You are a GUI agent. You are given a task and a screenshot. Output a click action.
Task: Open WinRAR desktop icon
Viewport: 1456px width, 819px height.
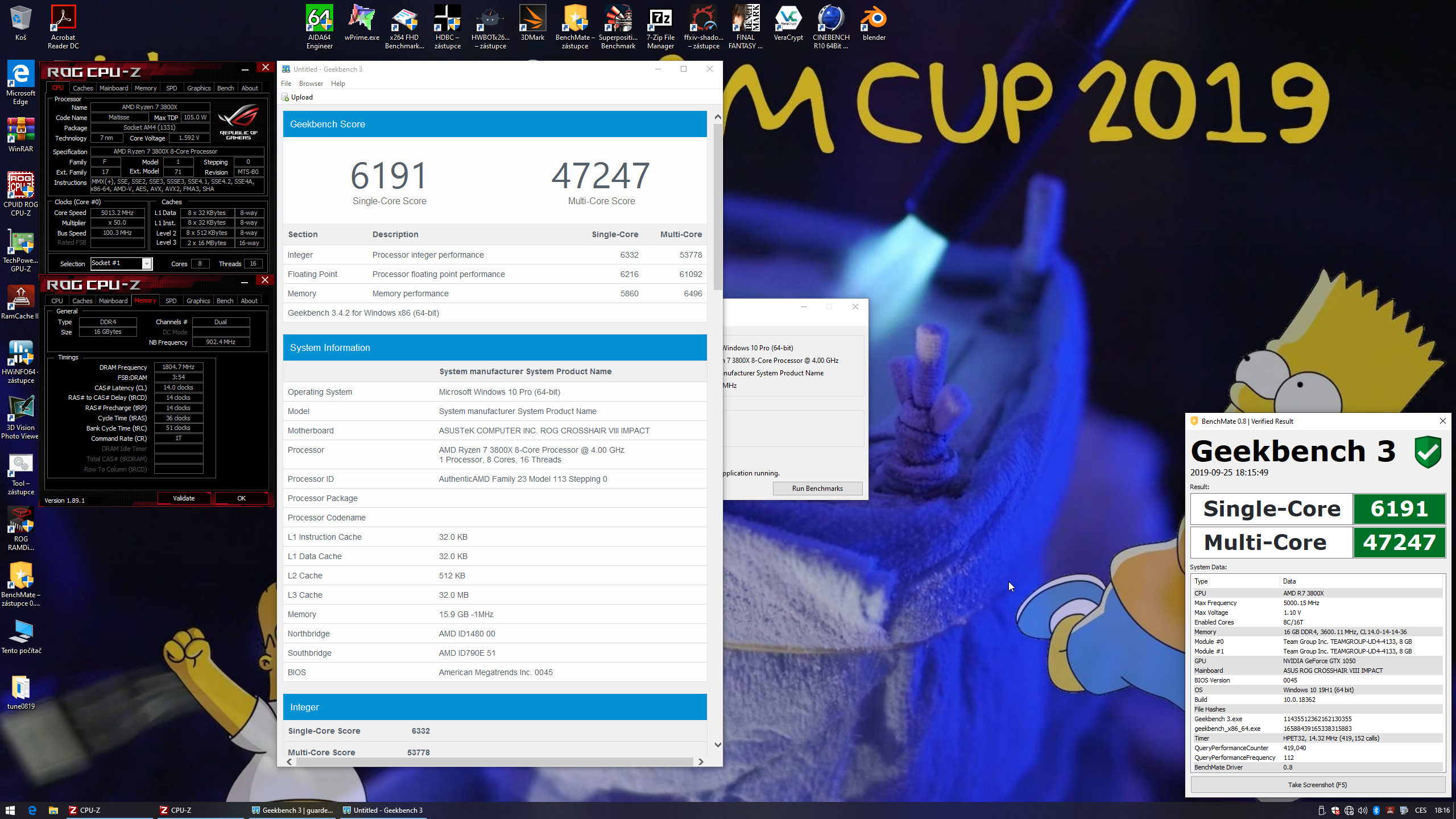[x=20, y=135]
